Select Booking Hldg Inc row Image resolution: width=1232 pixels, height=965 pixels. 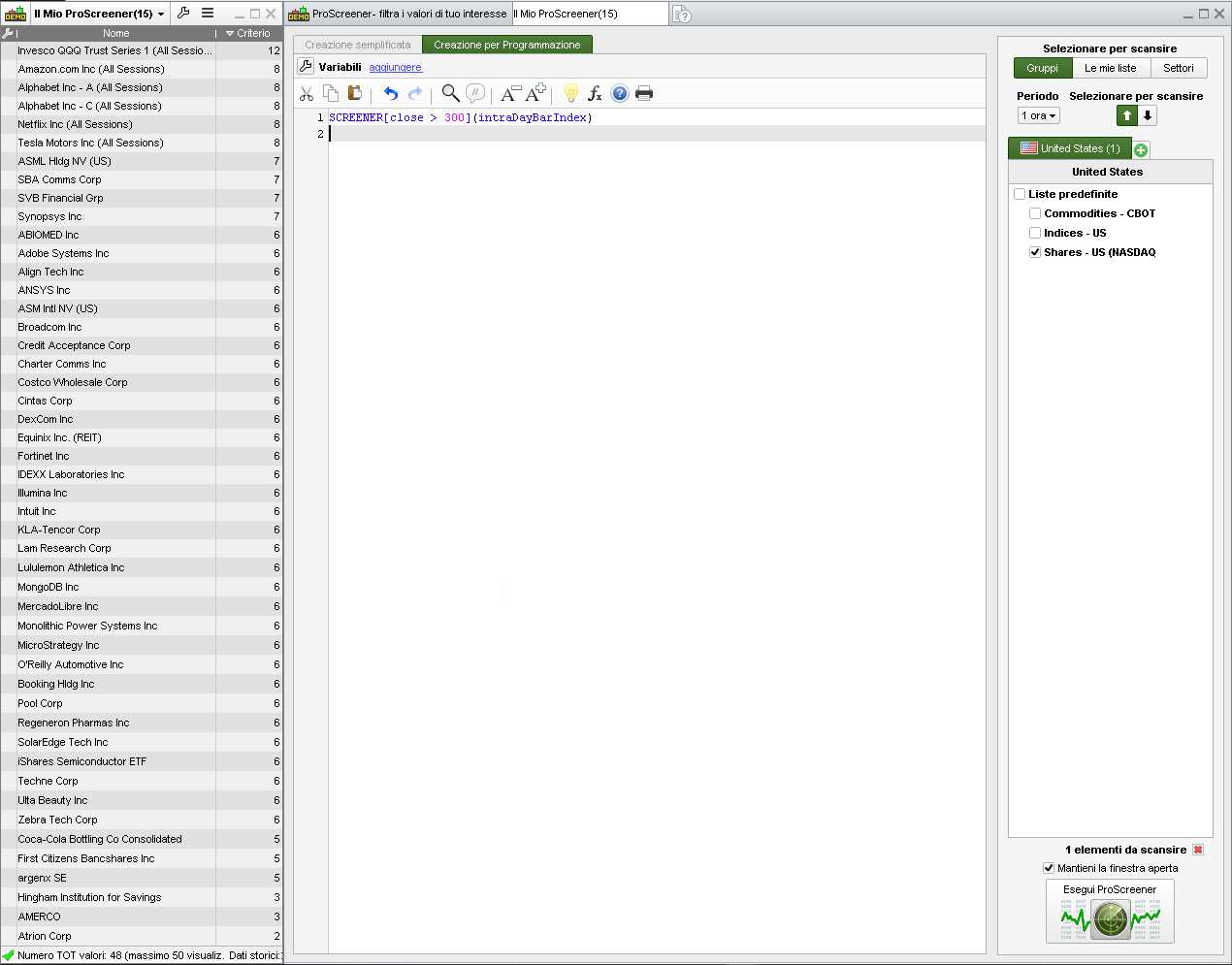pyautogui.click(x=142, y=684)
